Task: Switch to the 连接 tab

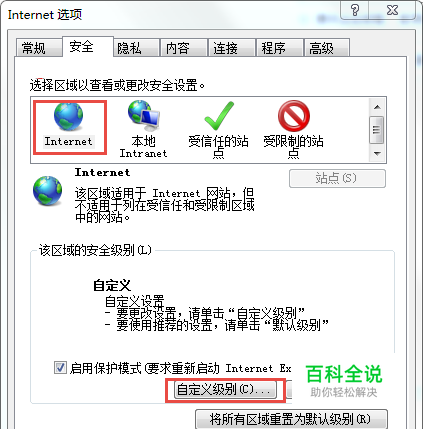Action: [x=225, y=48]
